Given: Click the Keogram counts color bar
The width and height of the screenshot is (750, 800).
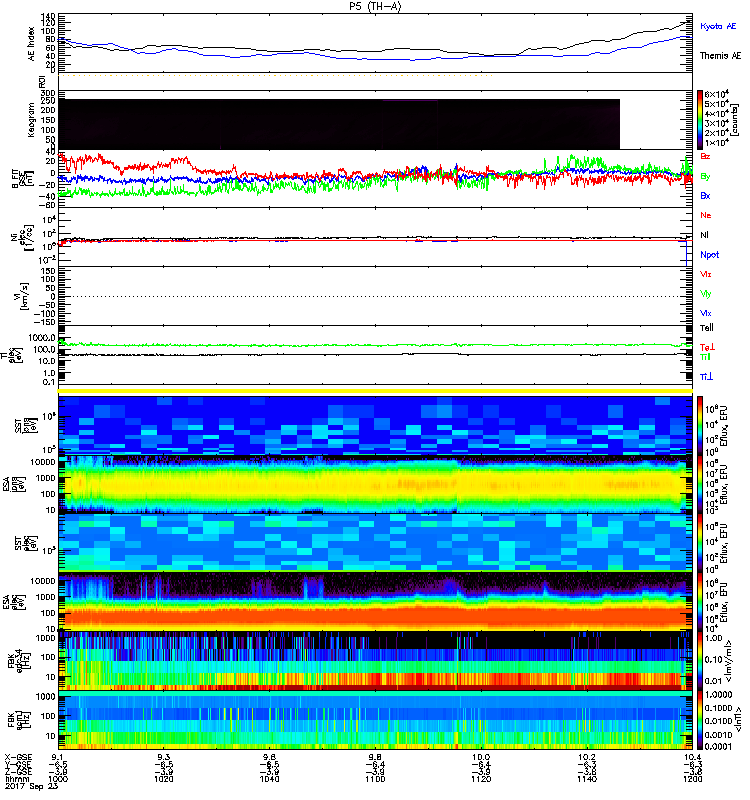Looking at the screenshot, I should click(700, 120).
